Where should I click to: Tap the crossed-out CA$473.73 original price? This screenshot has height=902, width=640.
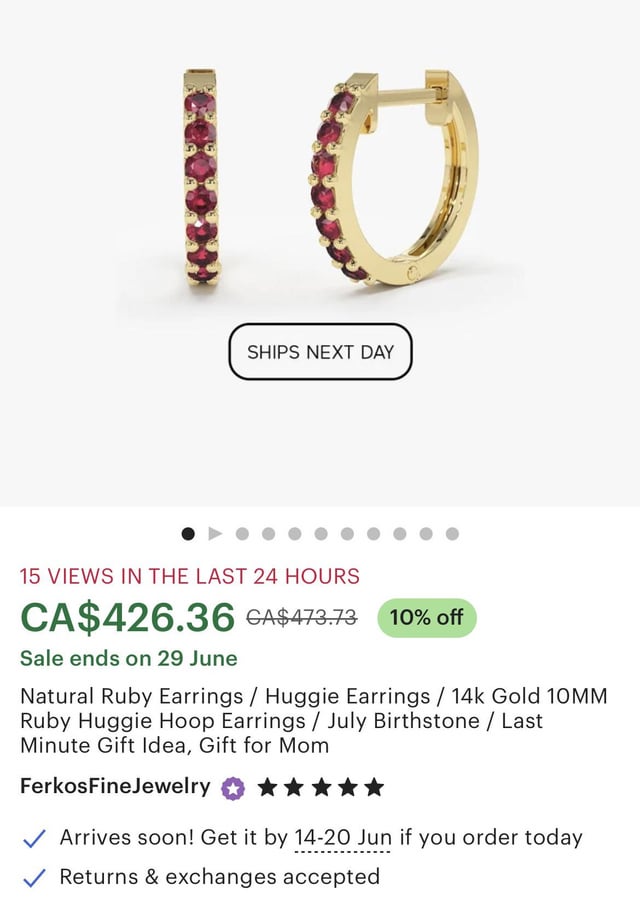tap(301, 618)
